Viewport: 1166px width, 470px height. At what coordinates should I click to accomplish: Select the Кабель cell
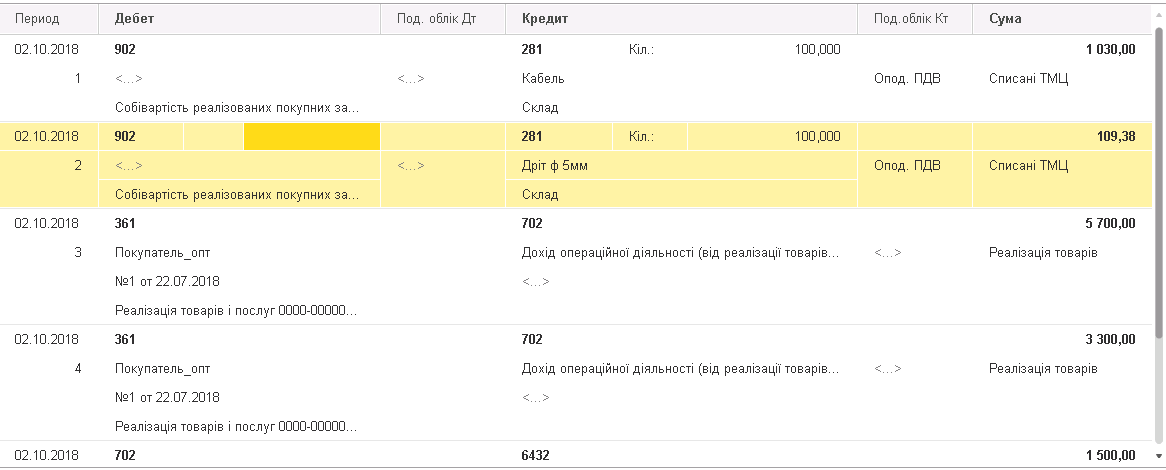(543, 78)
